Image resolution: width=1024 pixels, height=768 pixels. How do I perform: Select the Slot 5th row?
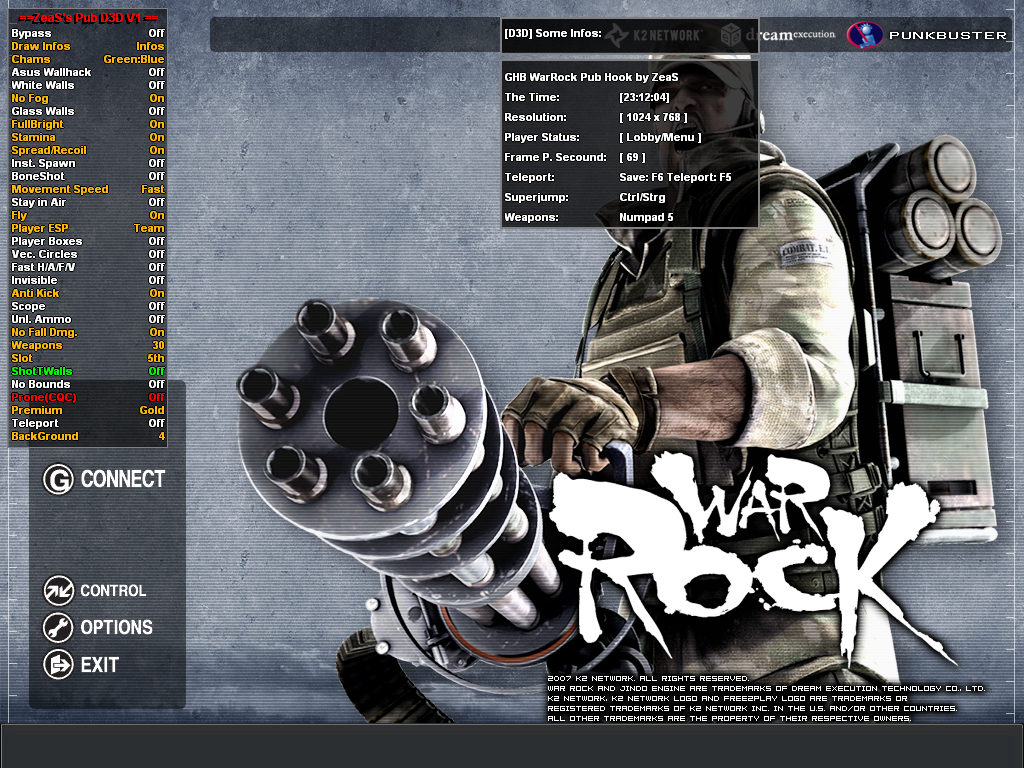(88, 359)
